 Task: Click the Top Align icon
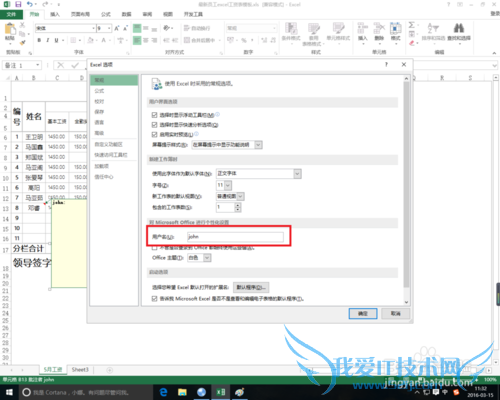pyautogui.click(x=137, y=28)
